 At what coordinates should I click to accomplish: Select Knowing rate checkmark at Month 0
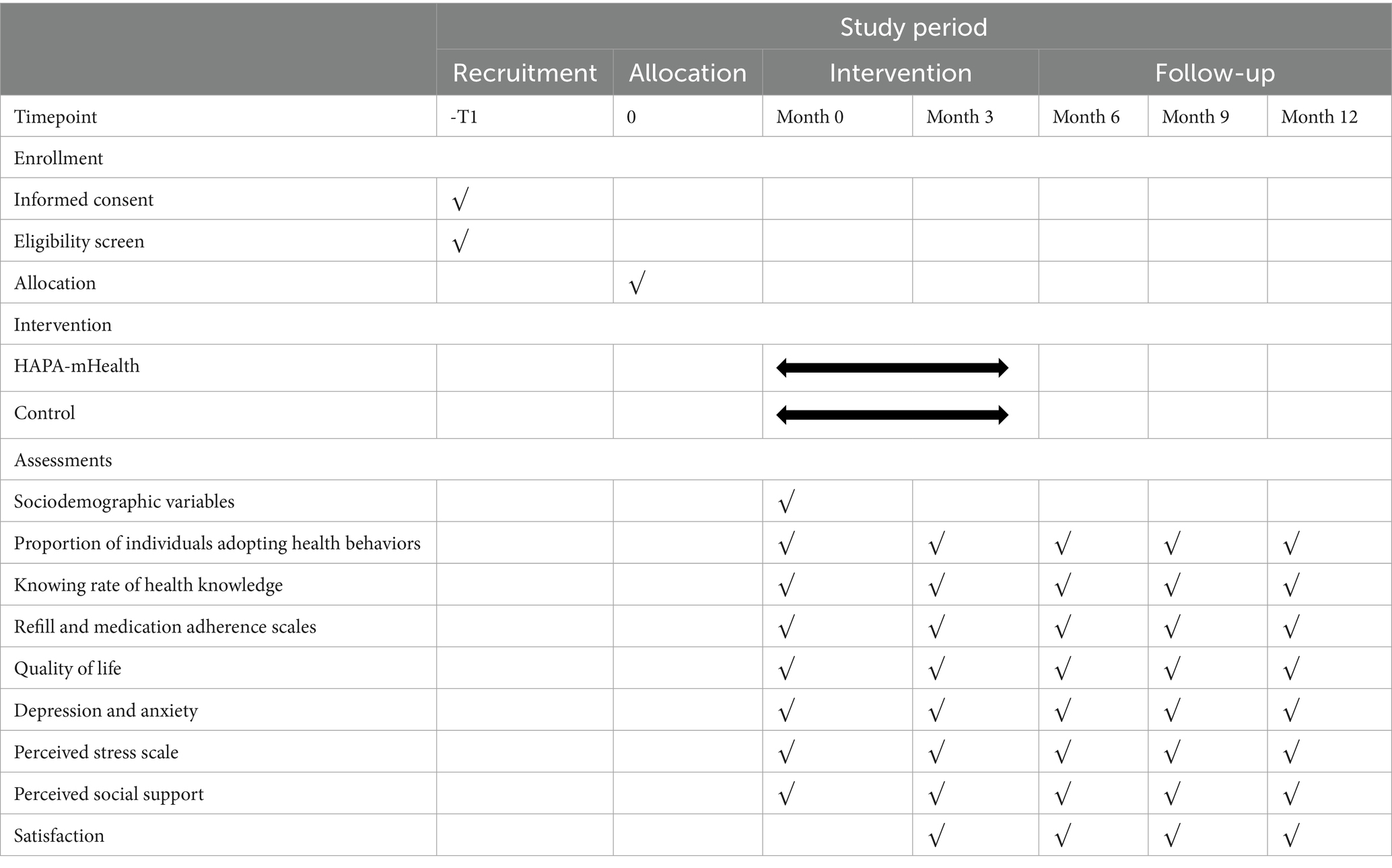click(x=786, y=586)
